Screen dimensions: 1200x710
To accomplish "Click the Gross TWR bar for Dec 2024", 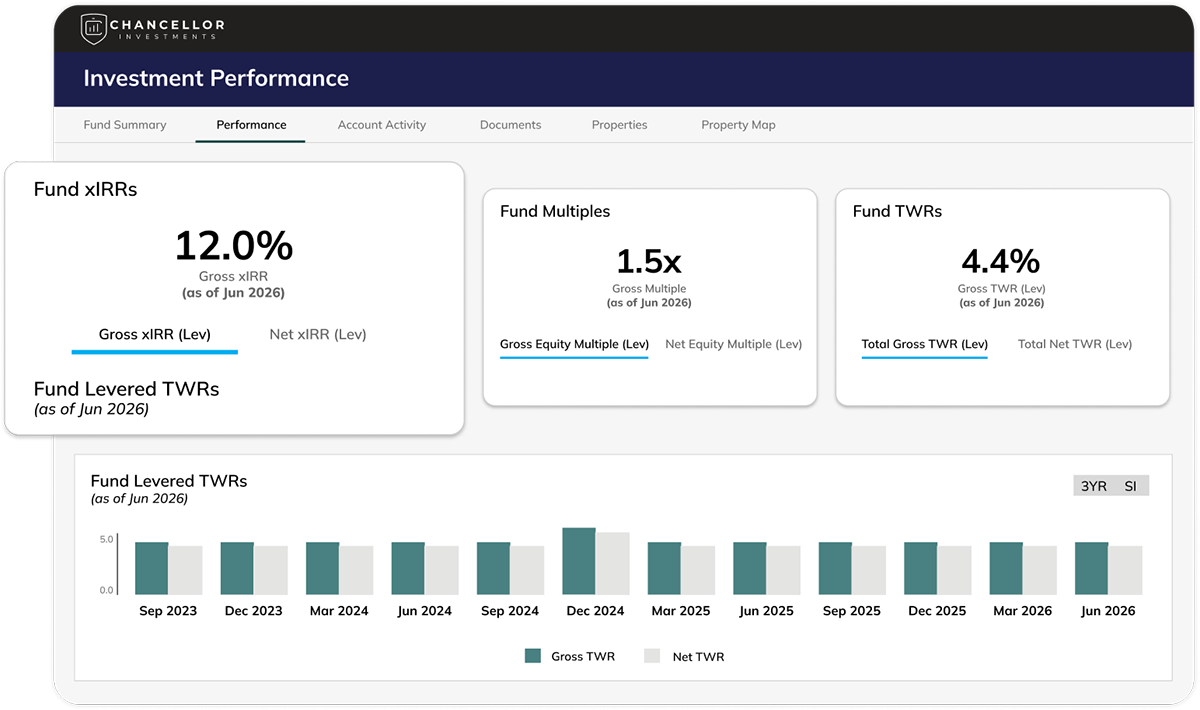I will [579, 561].
